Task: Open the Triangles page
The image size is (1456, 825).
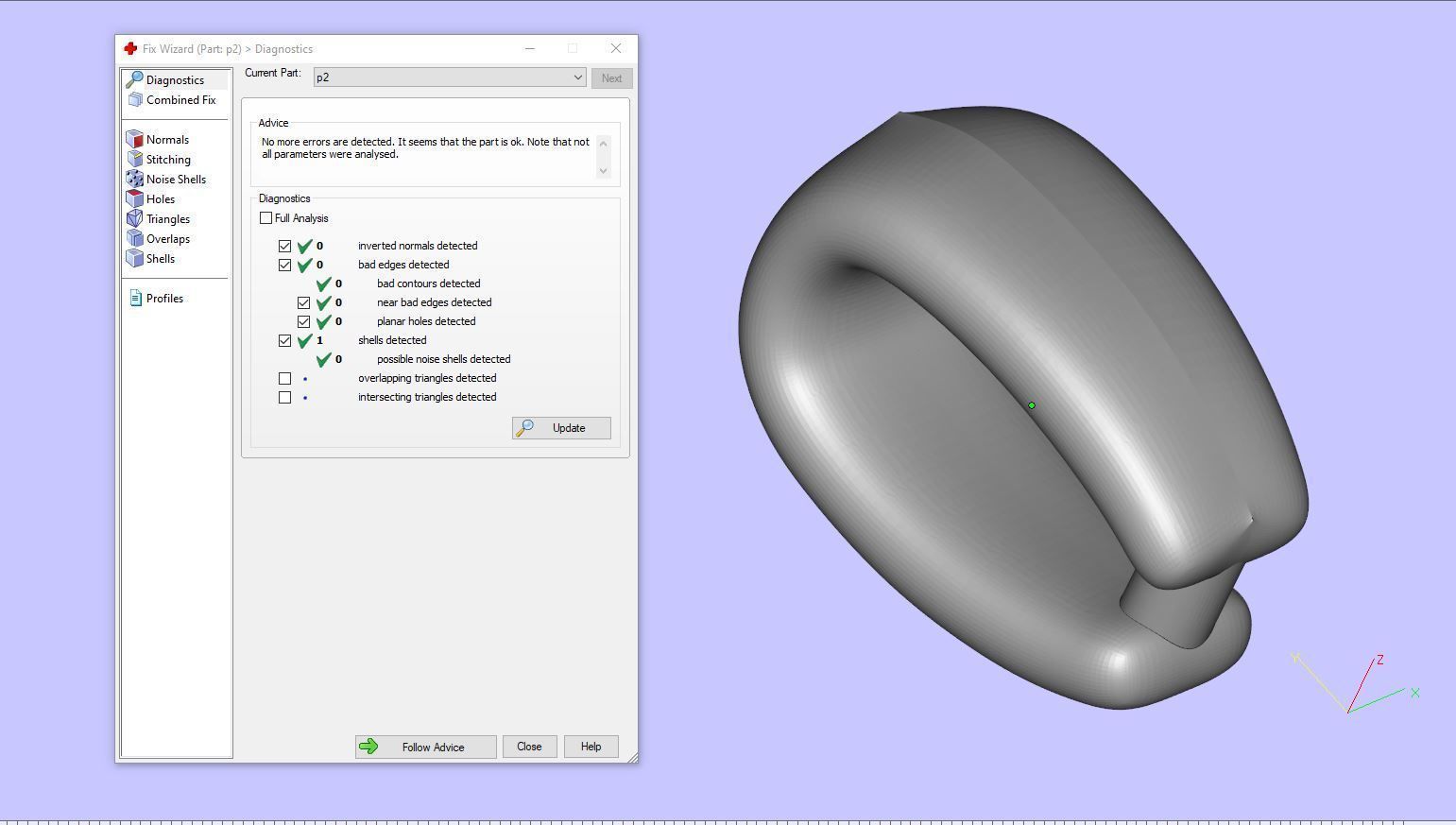Action: click(167, 218)
